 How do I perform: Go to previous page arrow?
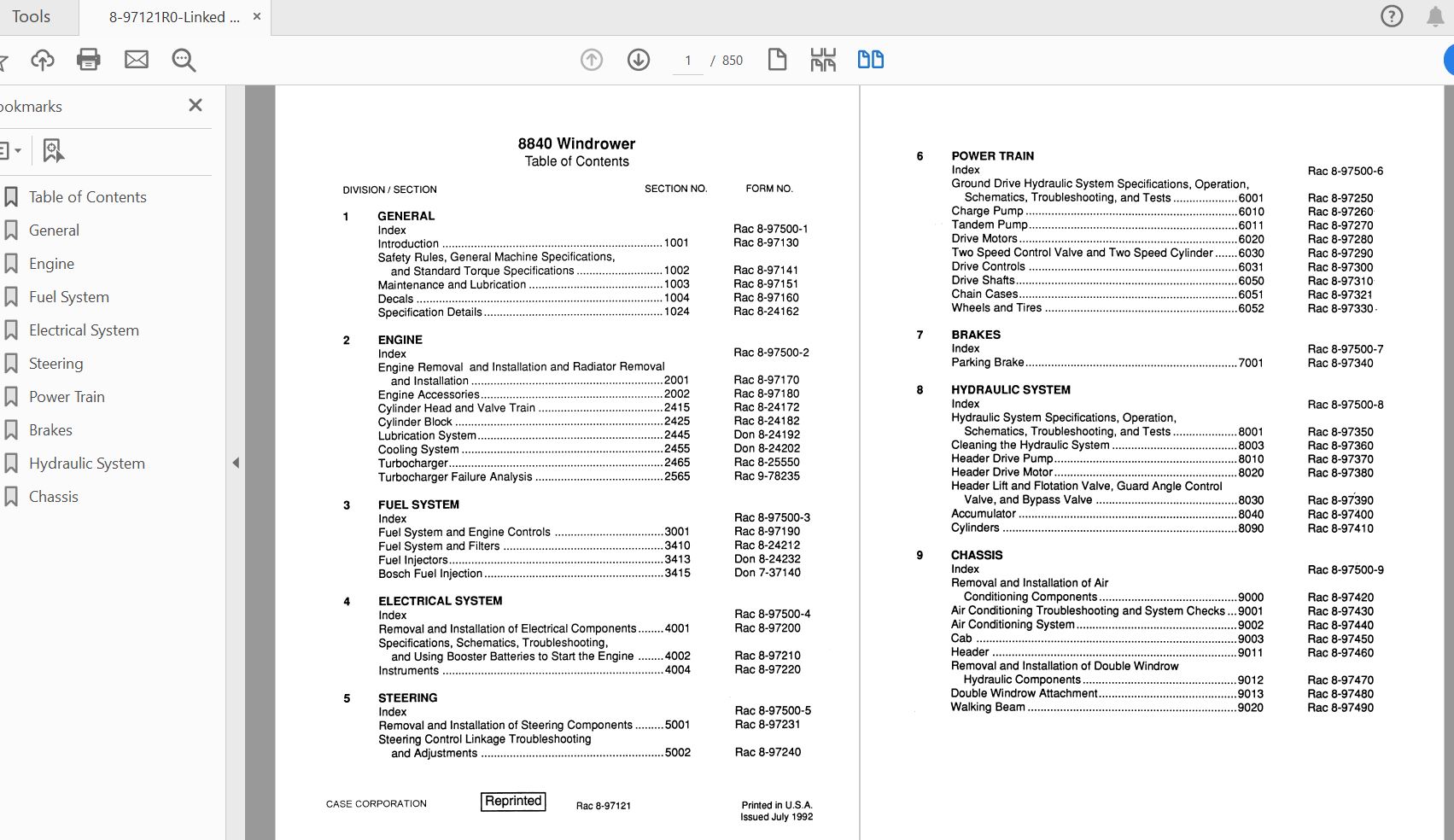point(592,60)
